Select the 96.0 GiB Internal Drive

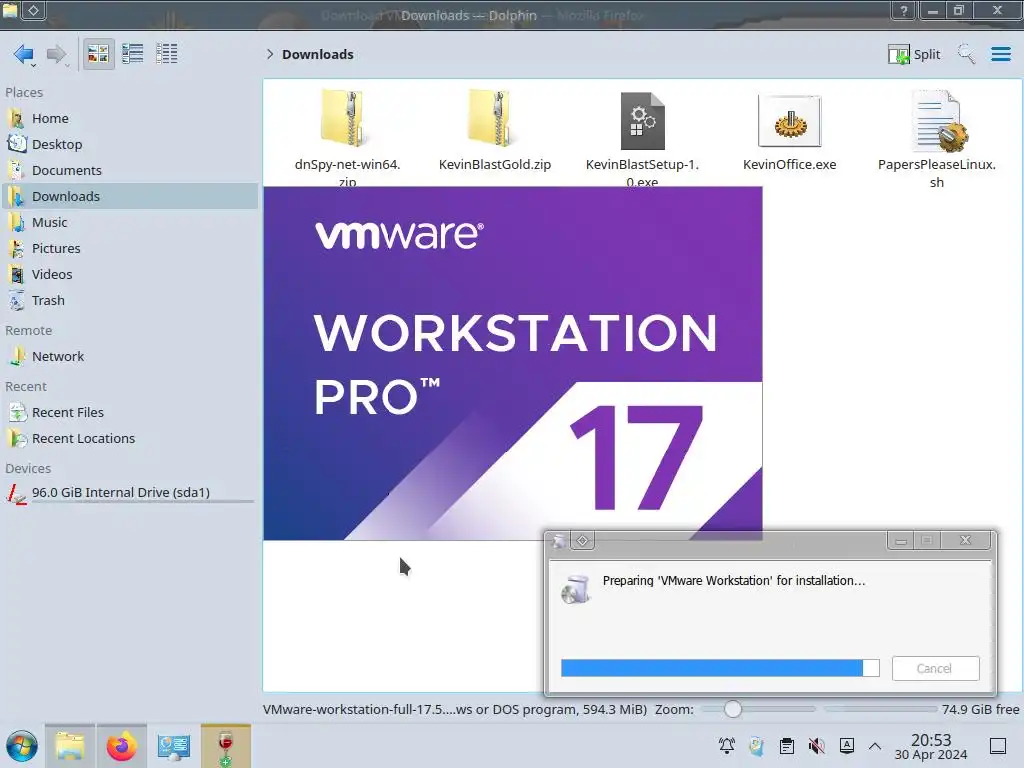pos(131,493)
